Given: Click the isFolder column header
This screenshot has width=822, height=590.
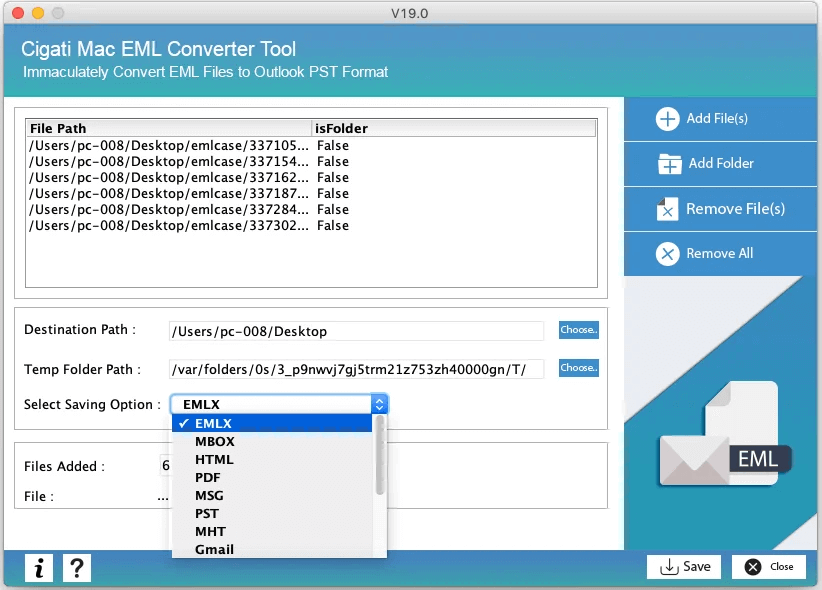Looking at the screenshot, I should [x=454, y=128].
